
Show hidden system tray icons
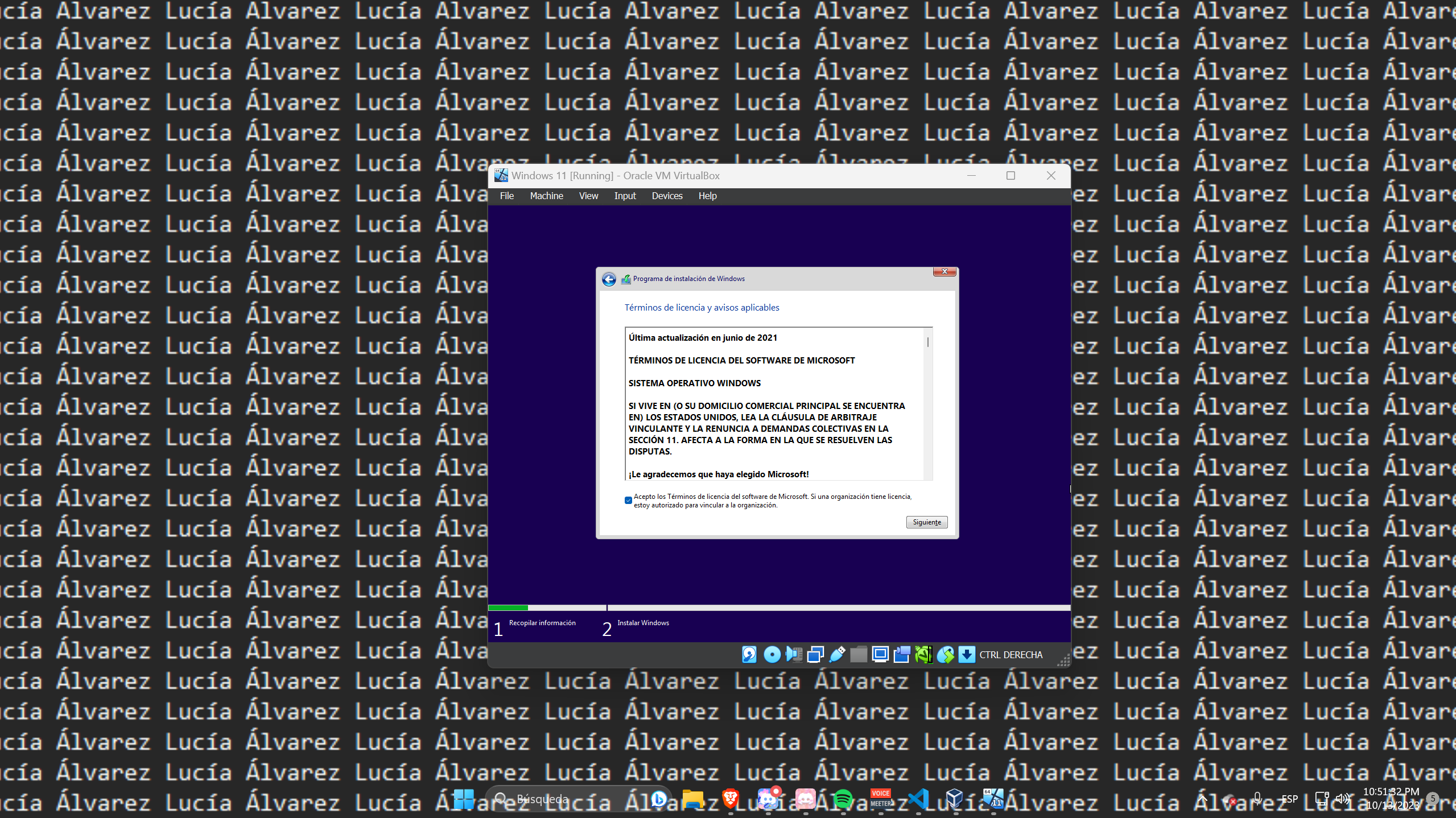pos(1202,799)
